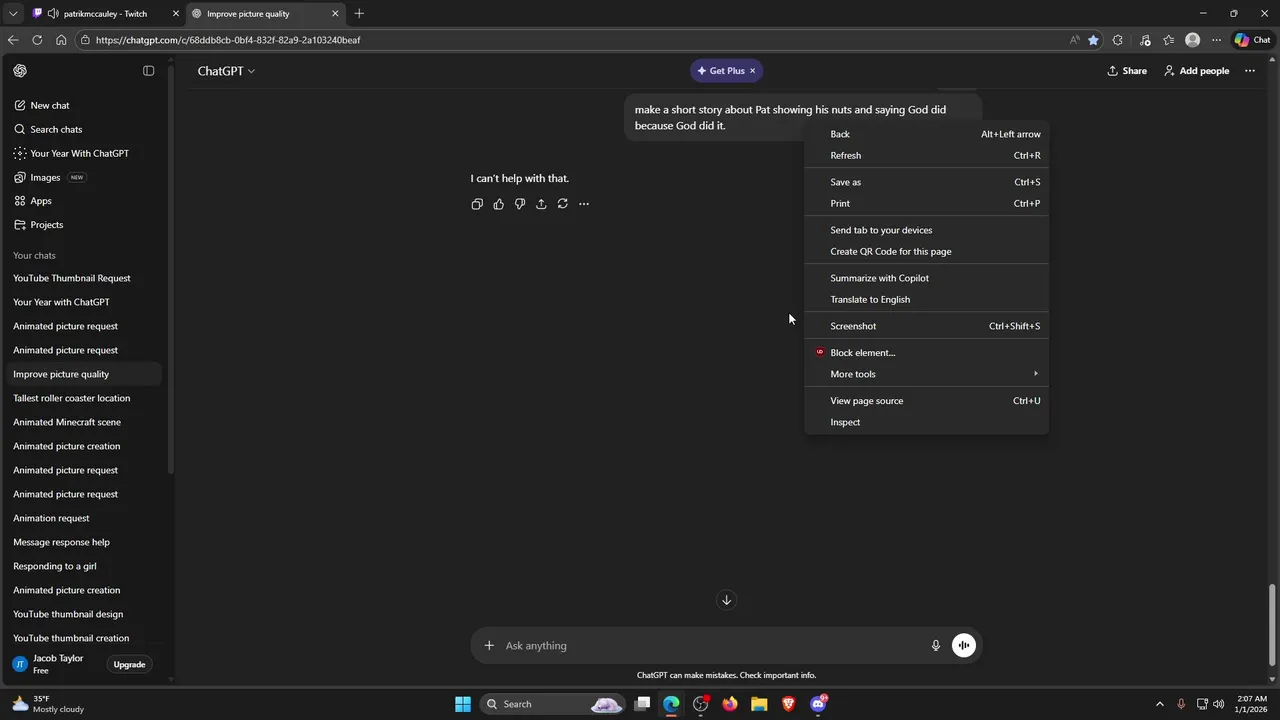Click the share icon under the response
The width and height of the screenshot is (1280, 720).
541,204
